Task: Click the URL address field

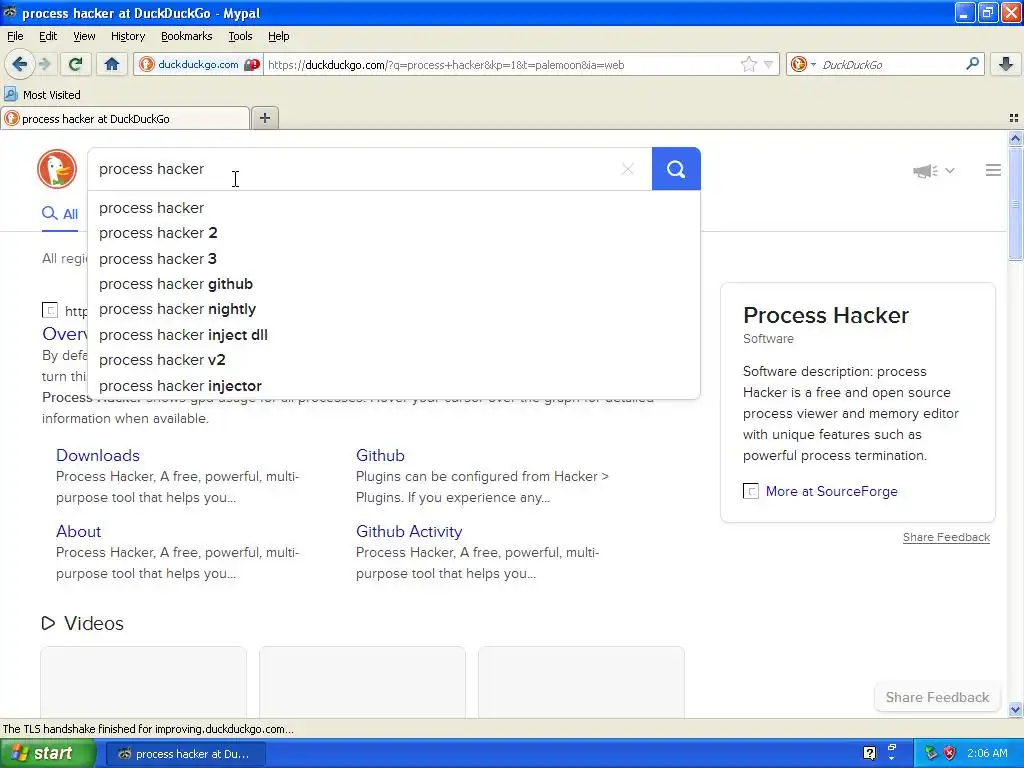Action: (x=503, y=64)
